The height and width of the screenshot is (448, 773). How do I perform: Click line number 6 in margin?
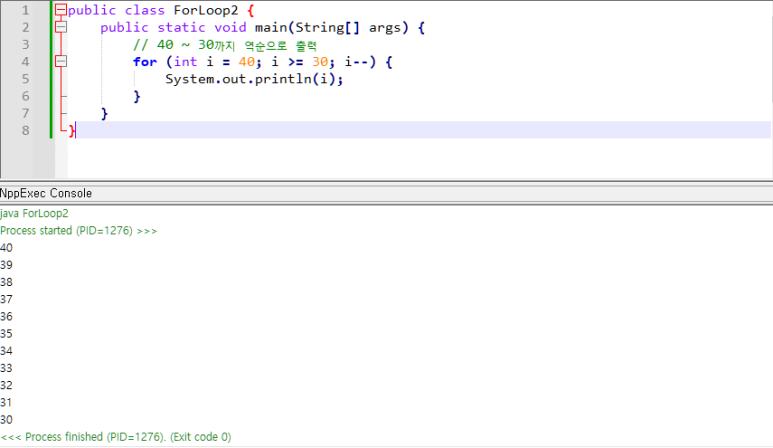click(x=25, y=97)
